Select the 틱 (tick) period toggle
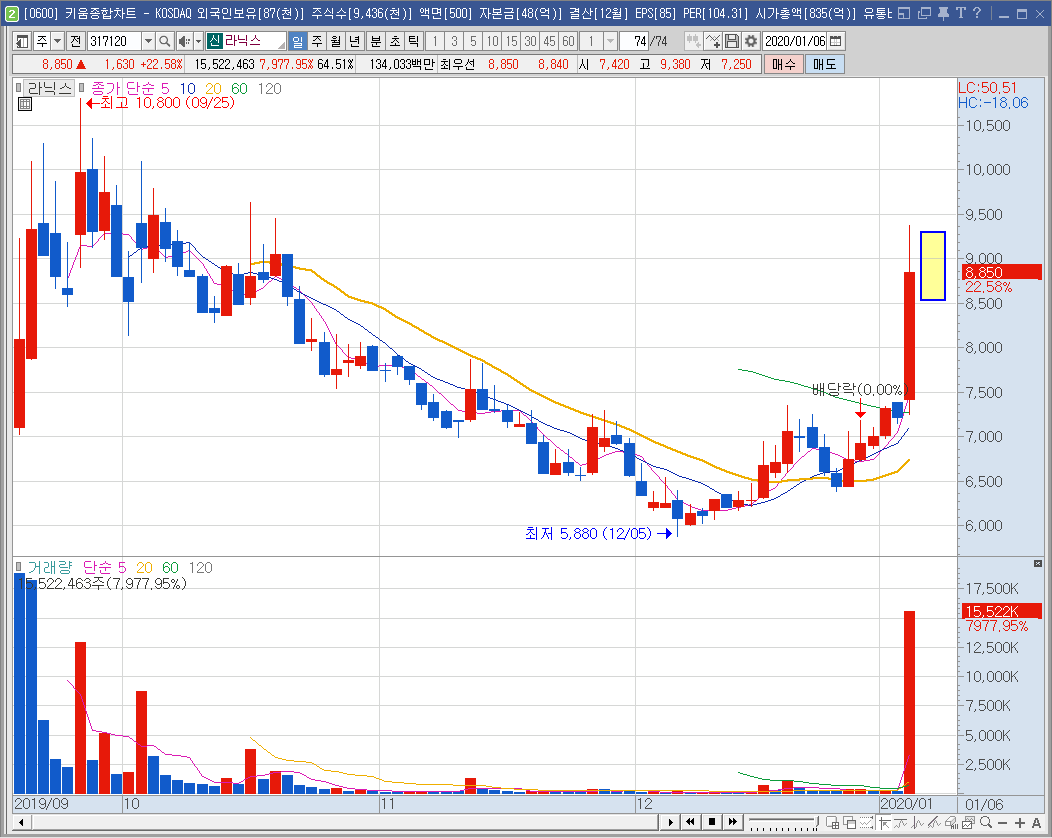Viewport: 1052px width, 838px height. [413, 42]
